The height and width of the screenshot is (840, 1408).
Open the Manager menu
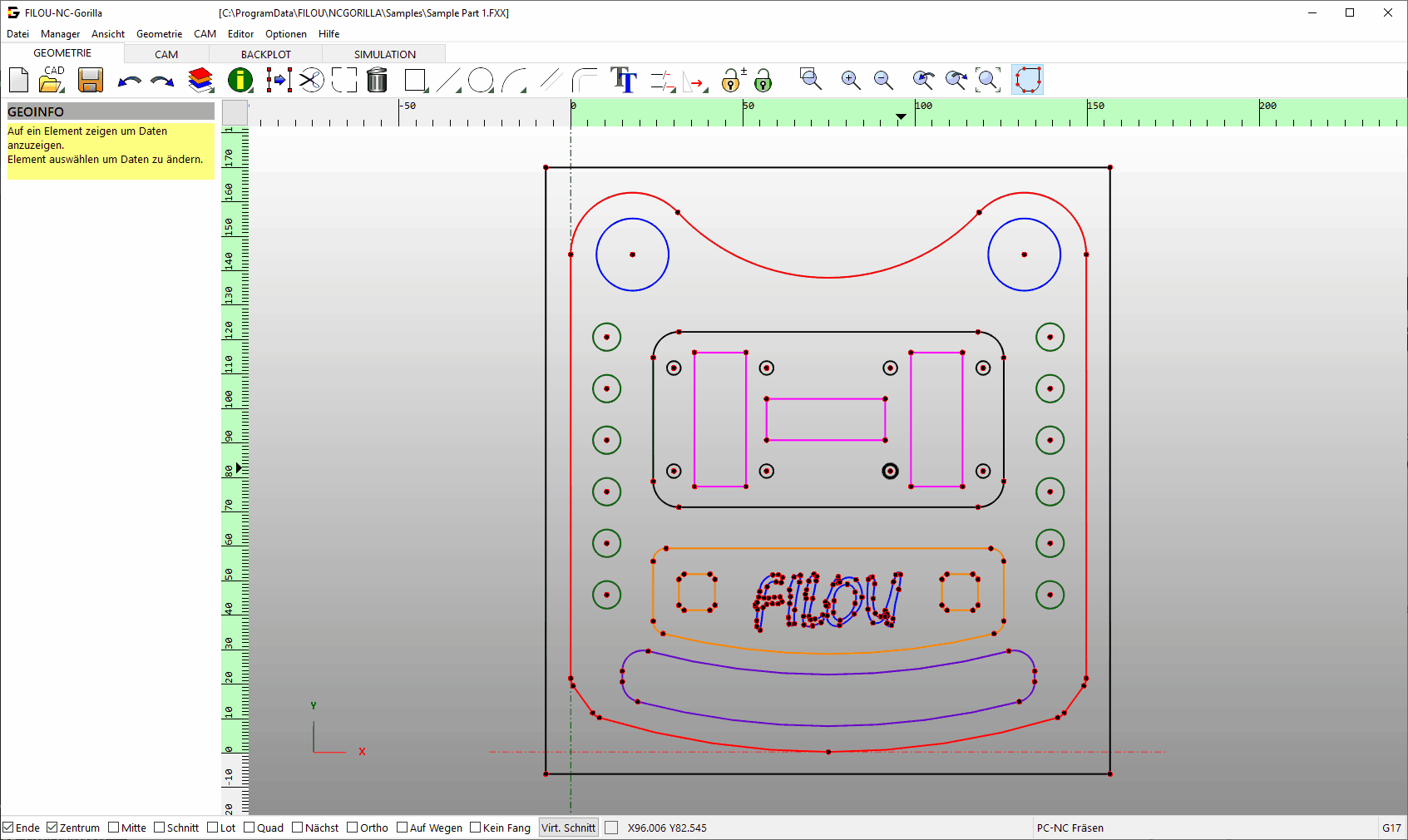(x=60, y=34)
